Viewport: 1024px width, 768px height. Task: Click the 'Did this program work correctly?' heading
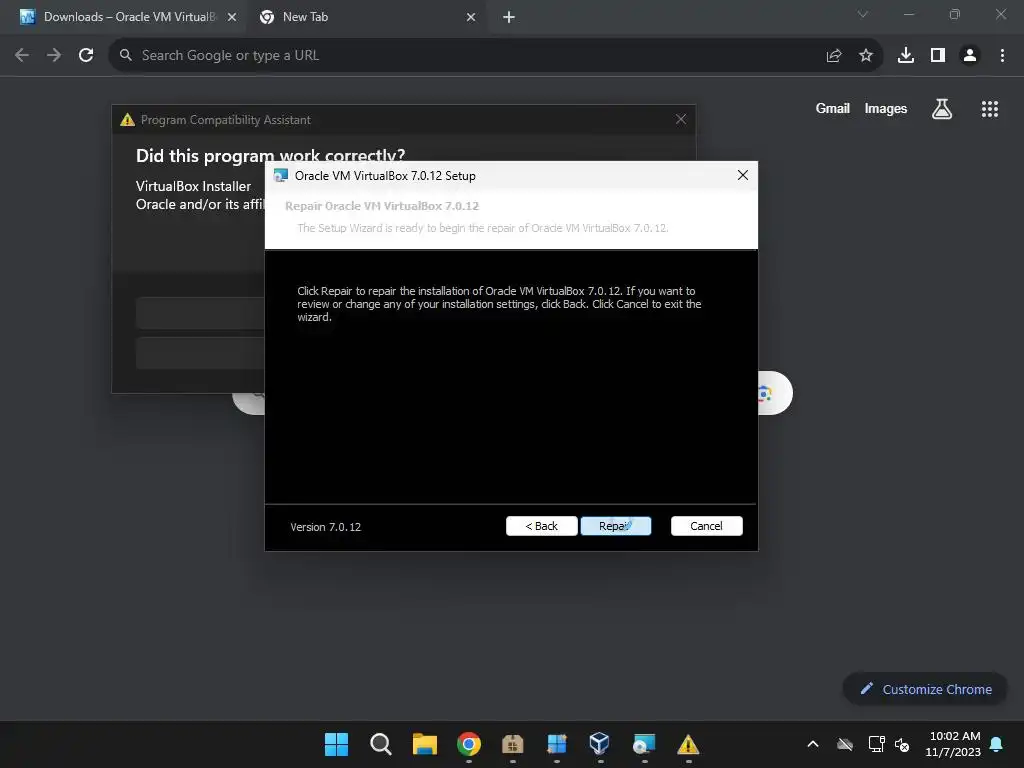(270, 155)
